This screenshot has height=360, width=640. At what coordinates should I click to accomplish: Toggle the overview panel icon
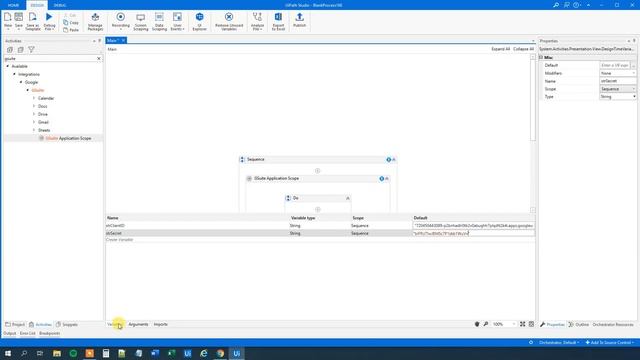531,324
